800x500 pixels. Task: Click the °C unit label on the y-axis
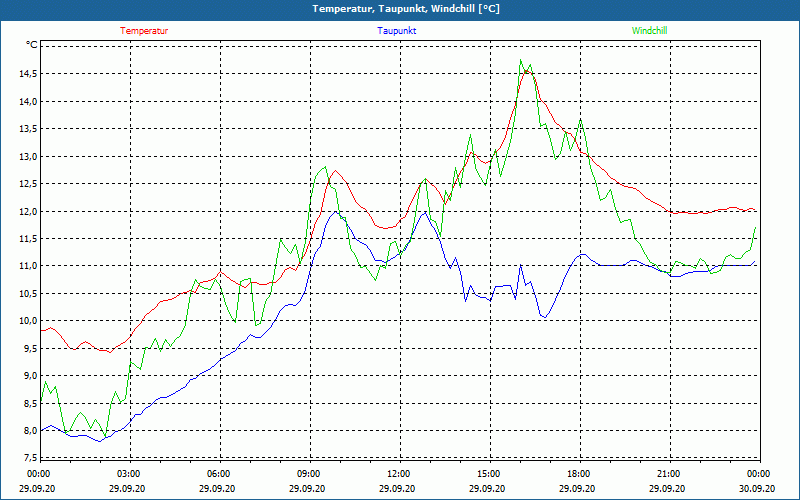[x=32, y=45]
